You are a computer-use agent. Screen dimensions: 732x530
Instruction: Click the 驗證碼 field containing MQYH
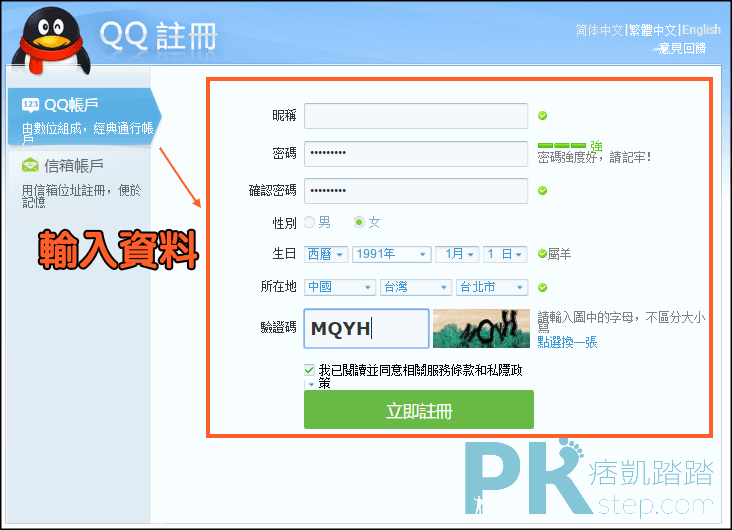click(366, 328)
